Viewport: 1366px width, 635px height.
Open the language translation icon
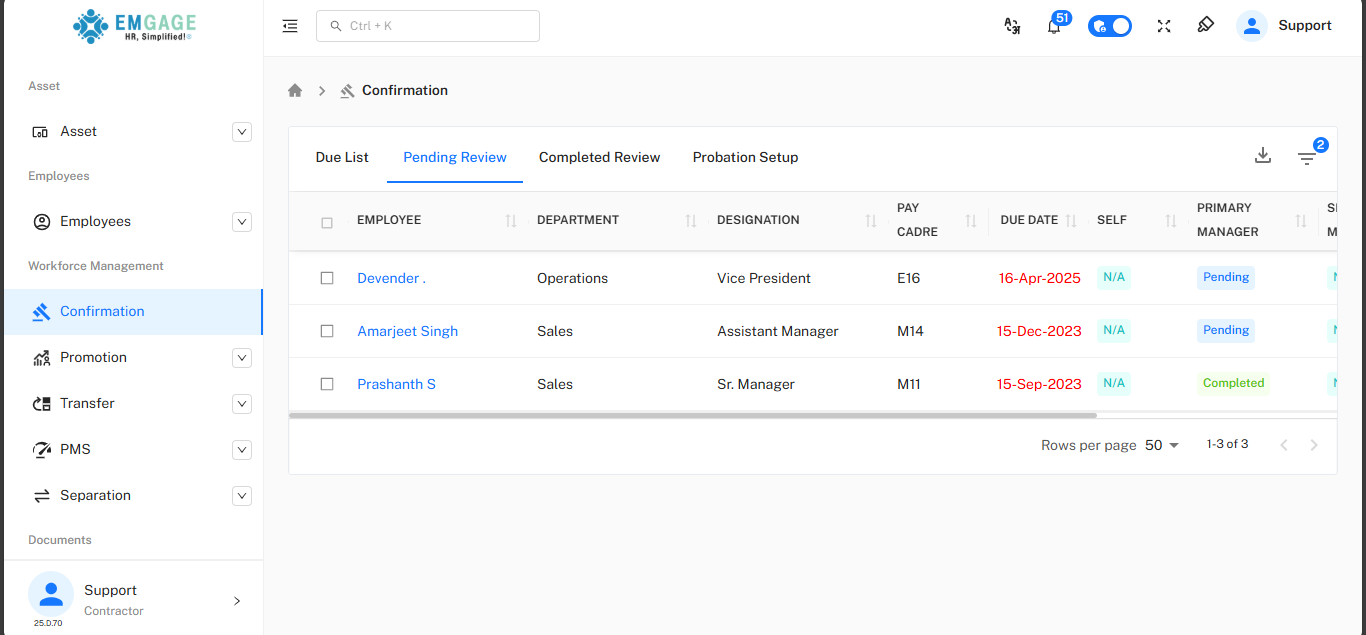pos(1012,25)
